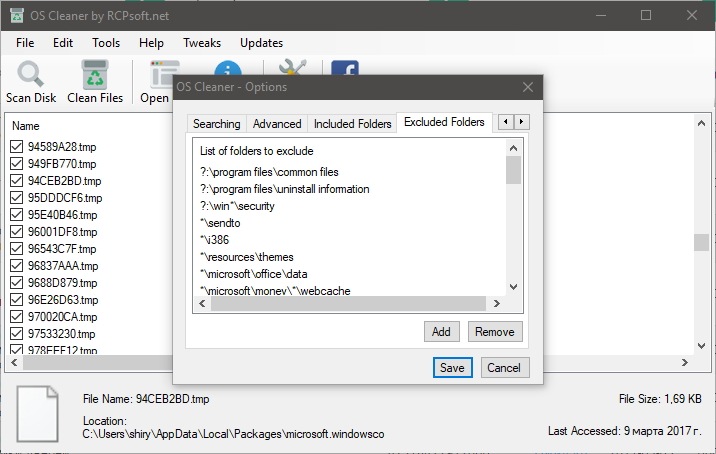
Task: Select file 9688D879.tmp in list
Action: 63,283
